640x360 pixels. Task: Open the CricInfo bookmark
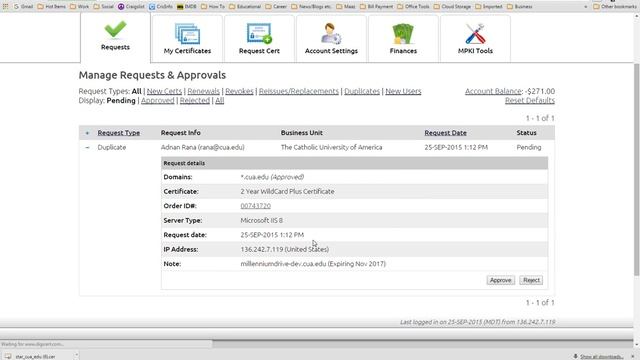161,7
